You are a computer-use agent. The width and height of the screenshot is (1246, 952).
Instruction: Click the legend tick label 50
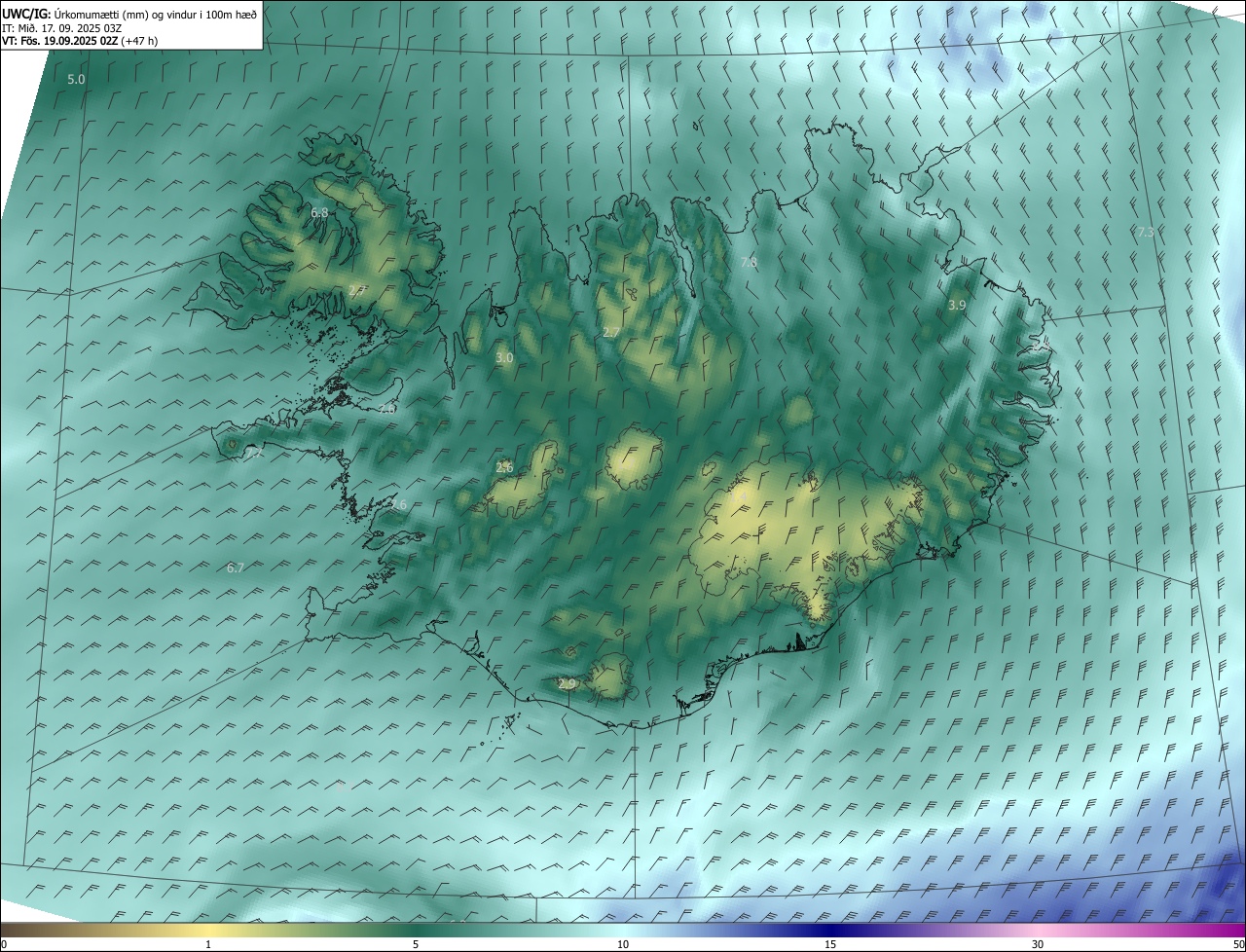pyautogui.click(x=1238, y=944)
